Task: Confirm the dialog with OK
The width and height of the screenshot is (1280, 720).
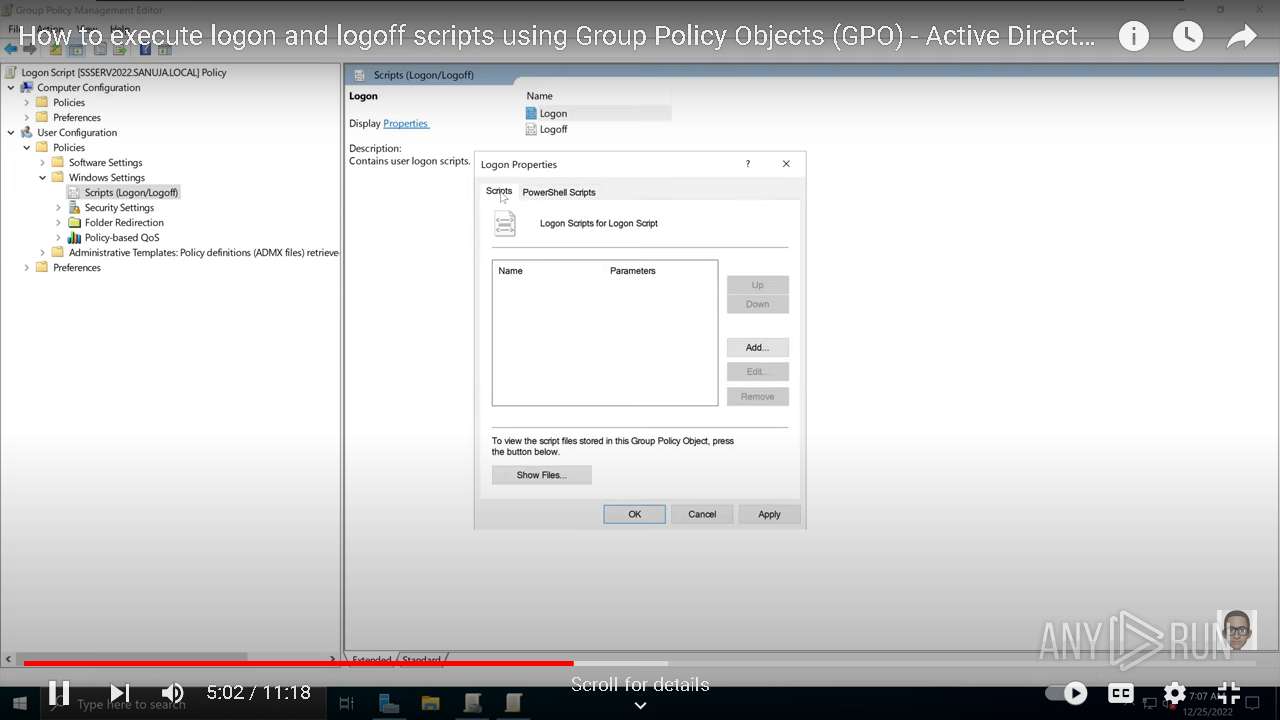Action: 635,514
